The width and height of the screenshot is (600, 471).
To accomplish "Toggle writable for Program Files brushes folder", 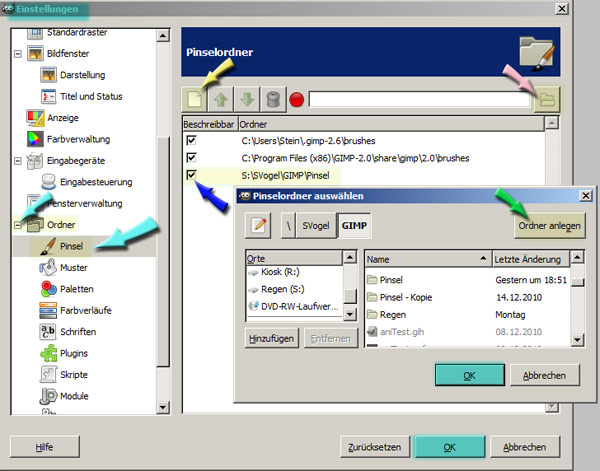I will click(192, 158).
